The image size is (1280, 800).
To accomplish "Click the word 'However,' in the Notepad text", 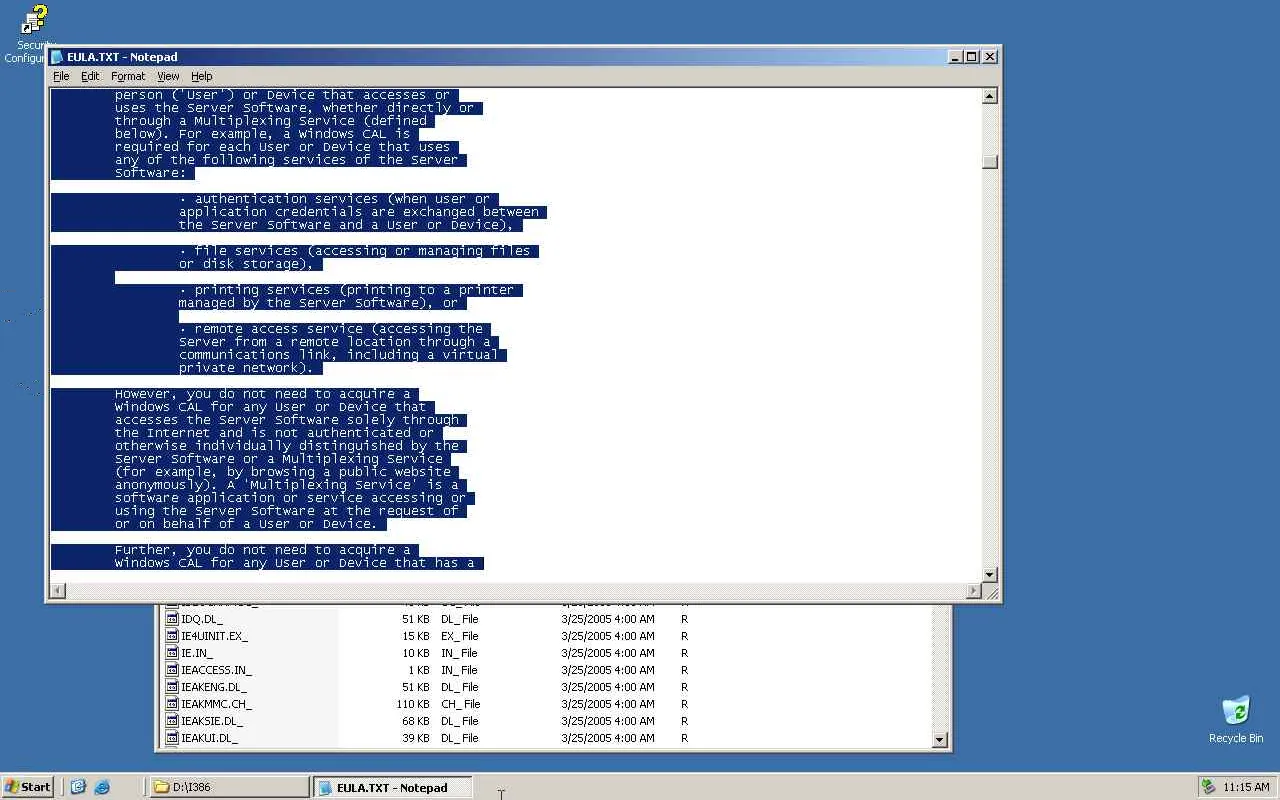I will tap(147, 394).
